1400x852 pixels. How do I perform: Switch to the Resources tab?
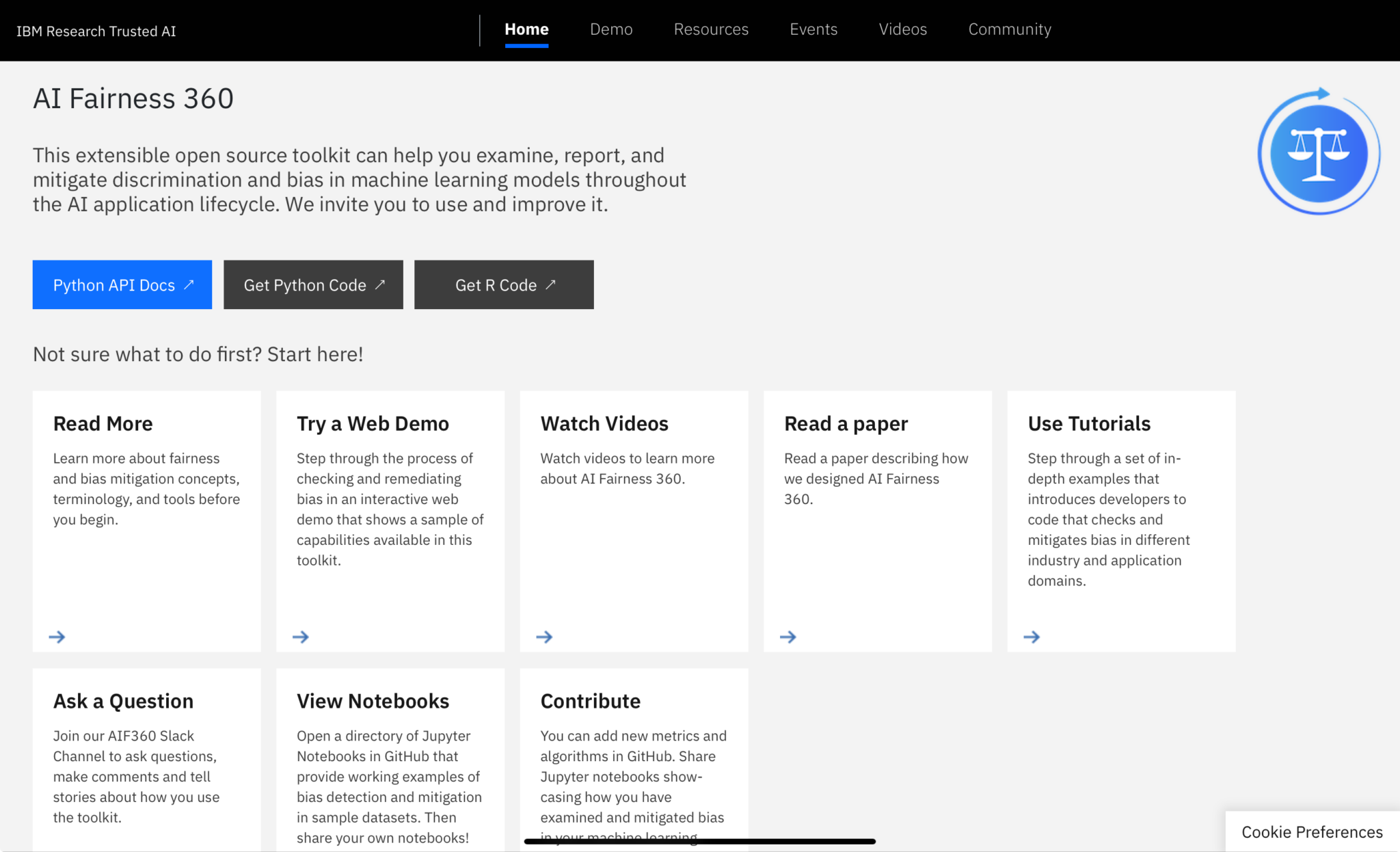pyautogui.click(x=711, y=29)
